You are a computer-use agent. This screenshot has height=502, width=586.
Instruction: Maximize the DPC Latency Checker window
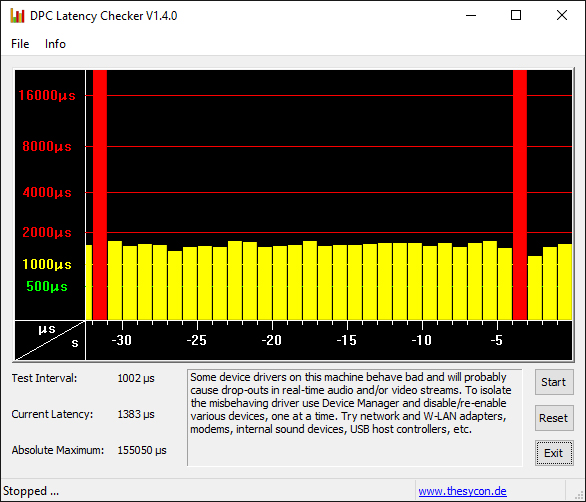tap(516, 16)
